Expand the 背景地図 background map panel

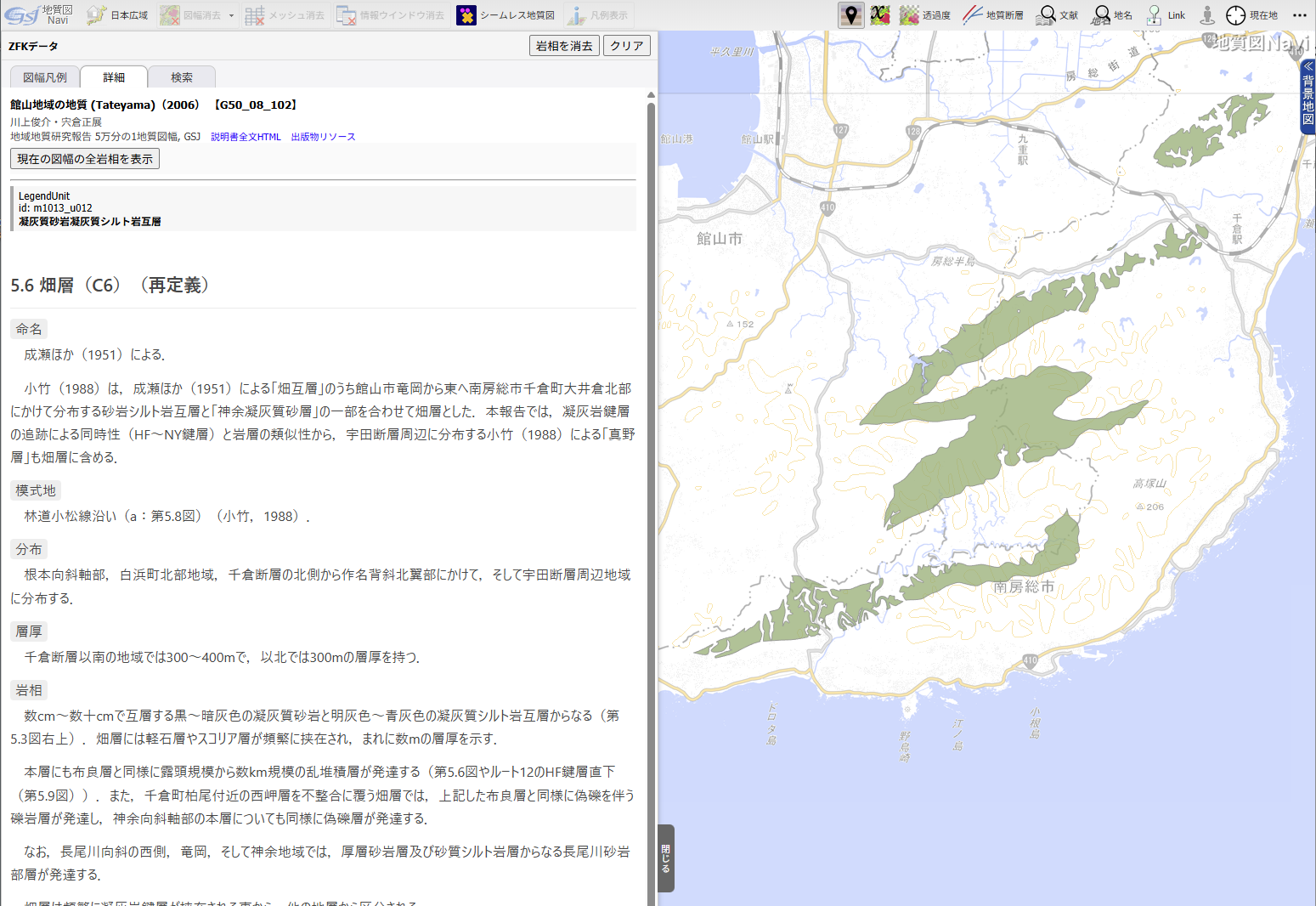(x=1308, y=93)
